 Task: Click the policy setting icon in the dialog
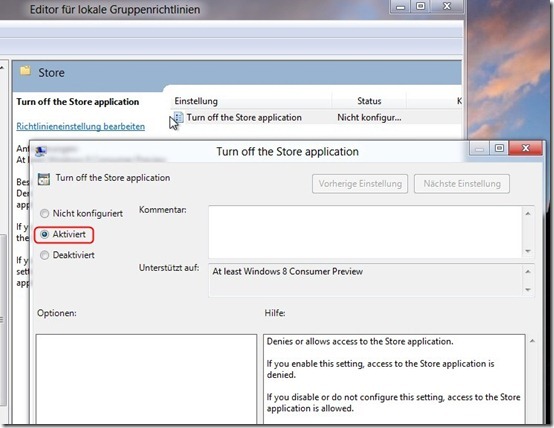pos(44,179)
